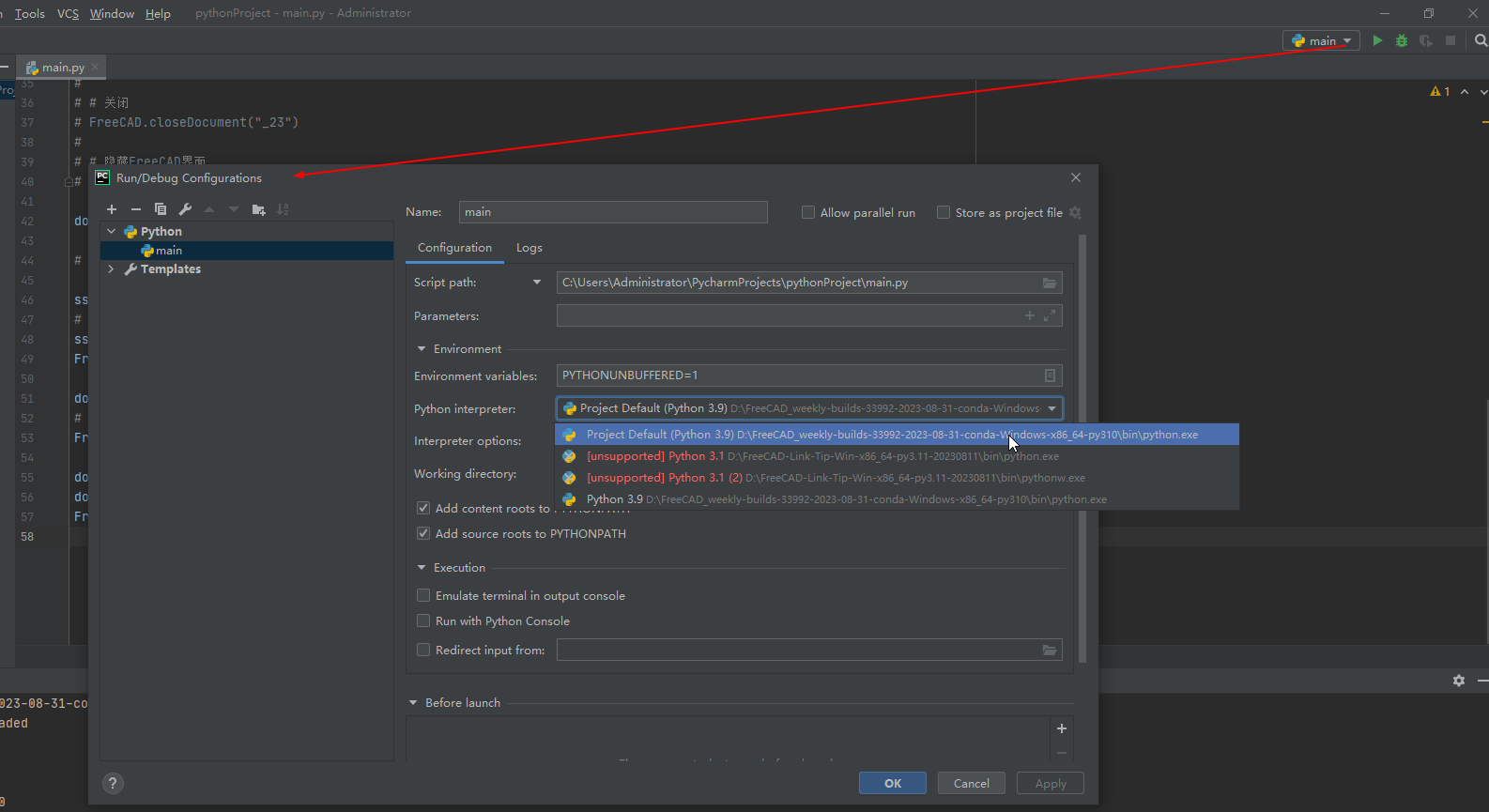Open the Tools menu
Viewport: 1489px width, 812px height.
click(x=30, y=13)
